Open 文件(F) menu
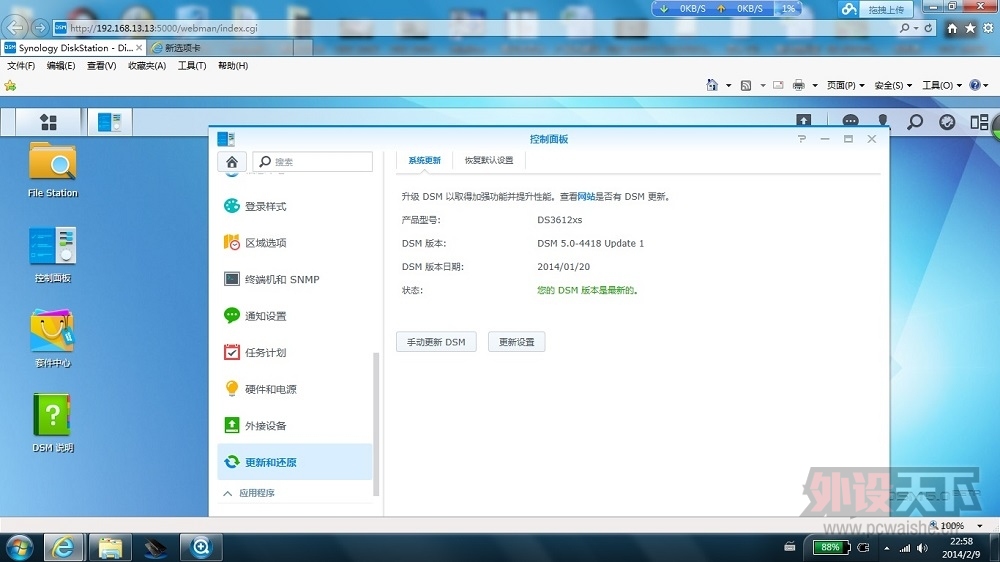Image resolution: width=1000 pixels, height=562 pixels. [21, 66]
